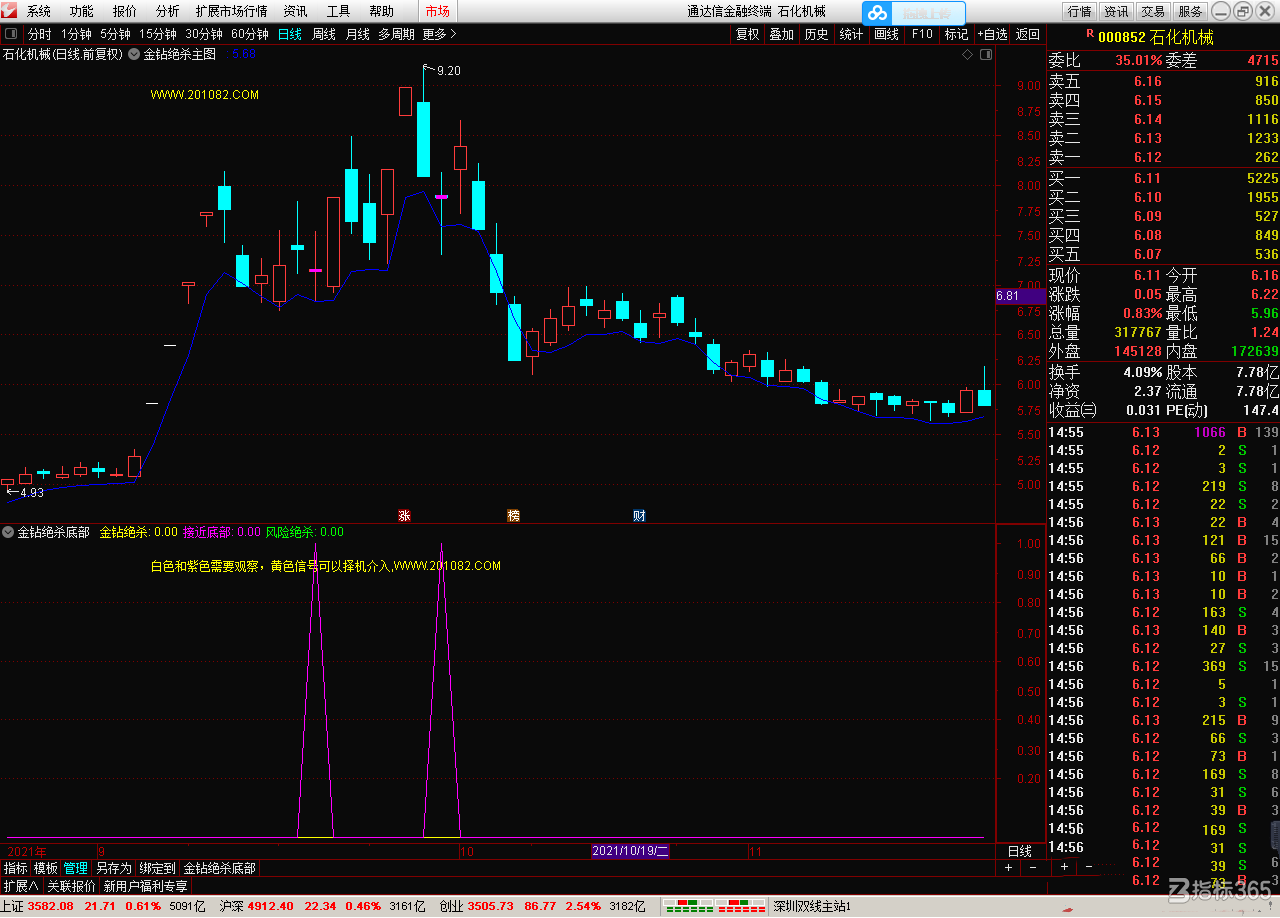
Task: Click the 画线 toolbar button
Action: click(886, 33)
